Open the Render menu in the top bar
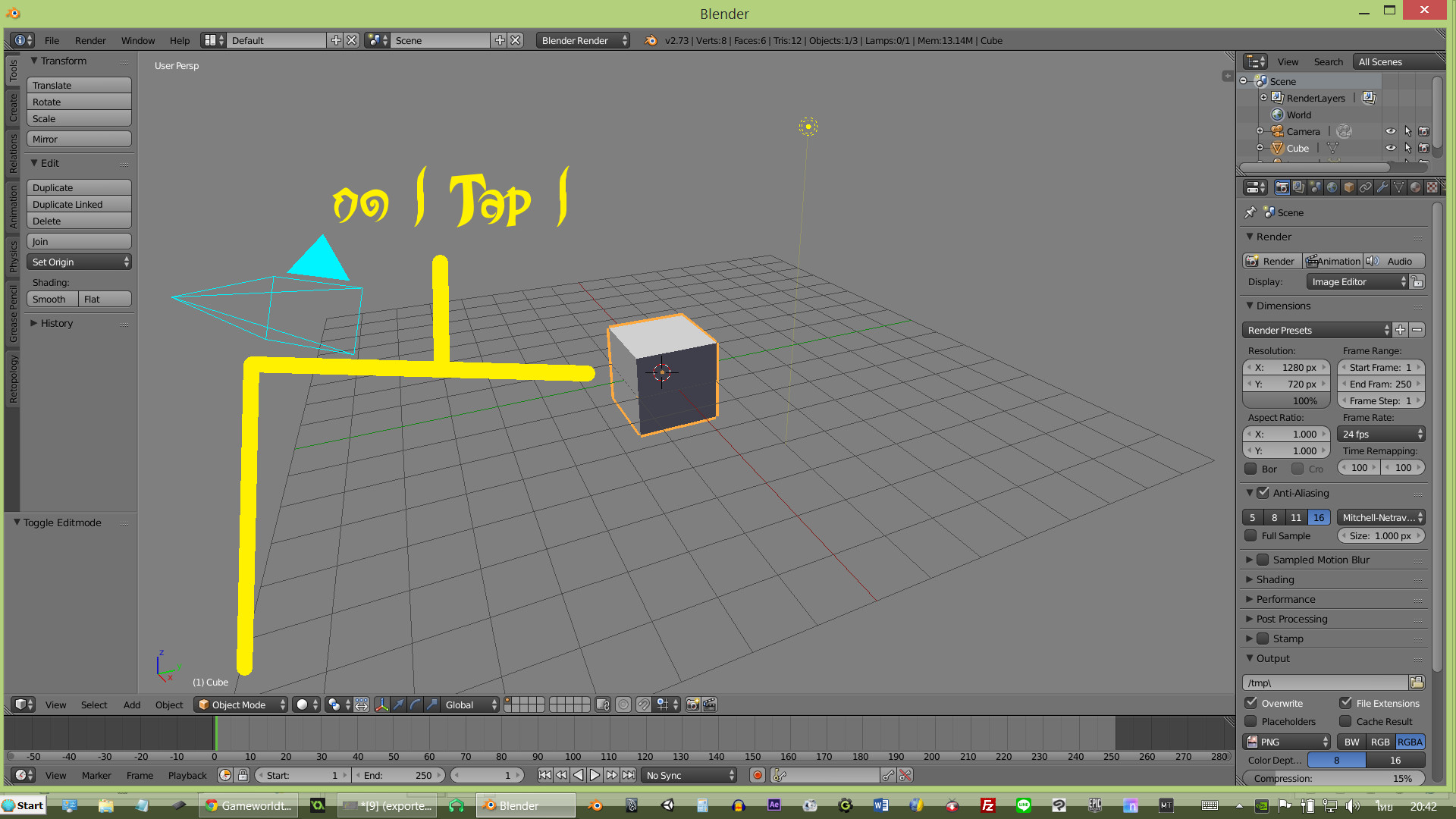 [x=90, y=40]
